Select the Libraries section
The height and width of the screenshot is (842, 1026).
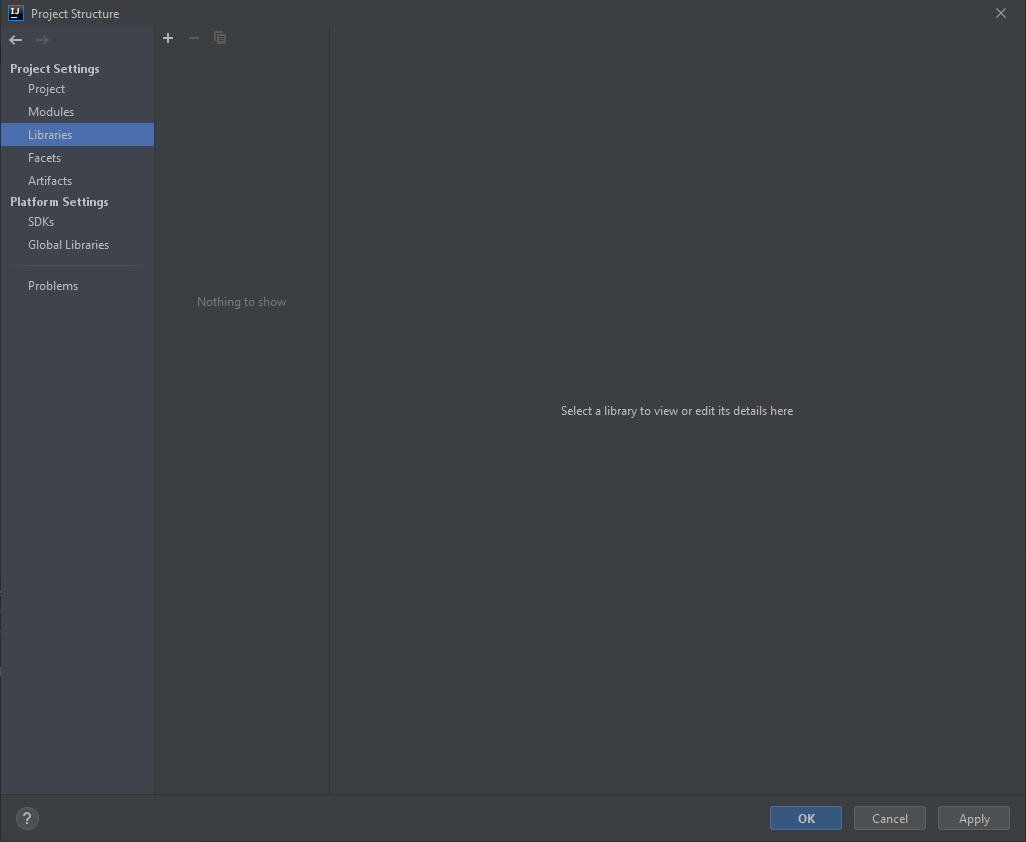coord(51,134)
